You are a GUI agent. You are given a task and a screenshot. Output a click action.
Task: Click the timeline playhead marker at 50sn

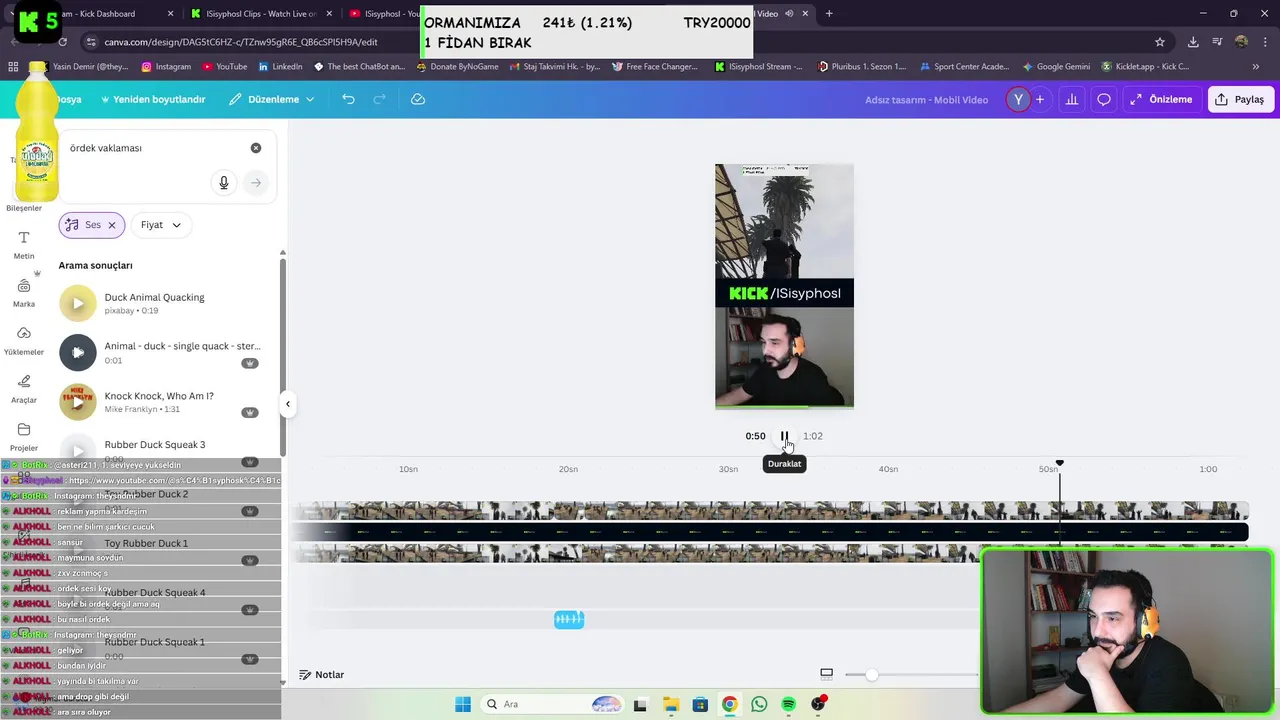tap(1059, 464)
